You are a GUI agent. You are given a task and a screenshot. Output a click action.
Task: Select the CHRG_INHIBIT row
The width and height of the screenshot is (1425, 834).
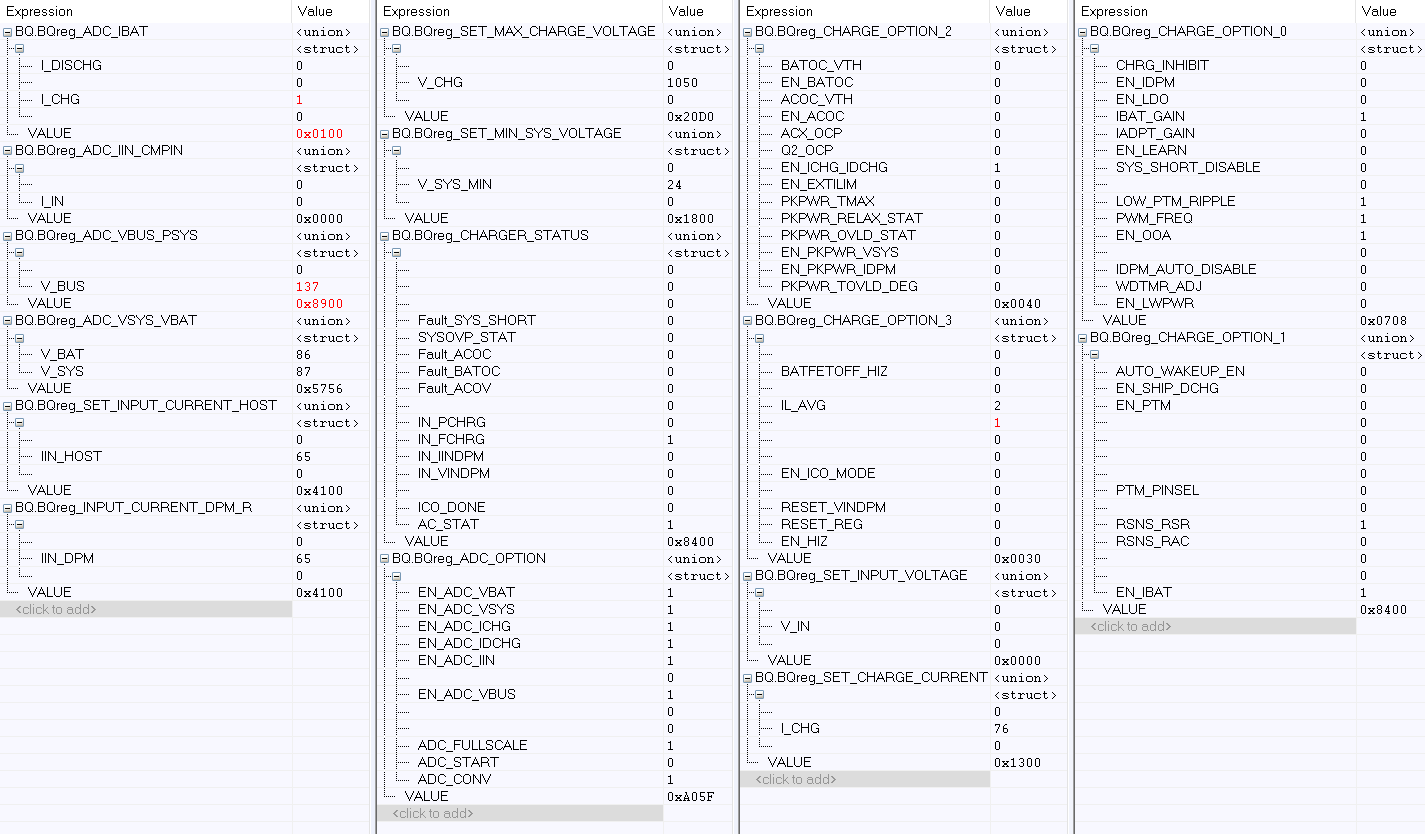[1250, 66]
